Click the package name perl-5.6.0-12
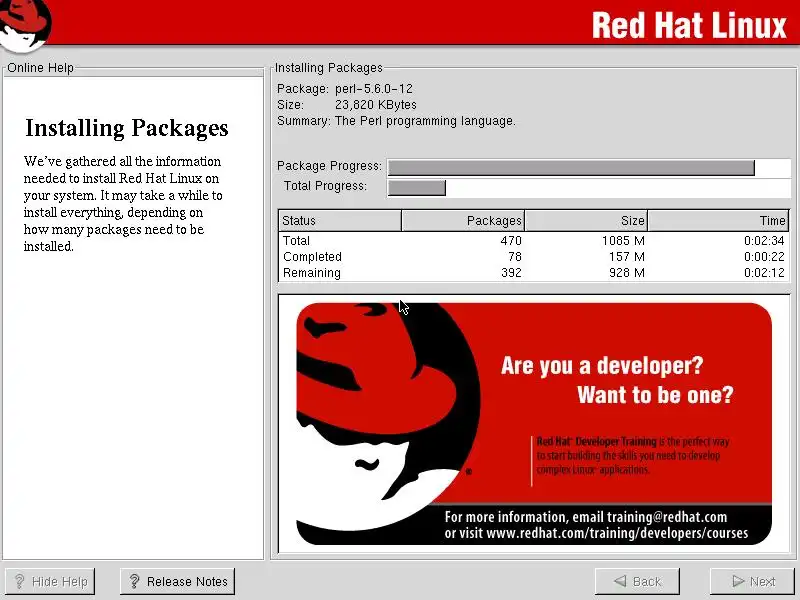This screenshot has height=600, width=800. 373,89
